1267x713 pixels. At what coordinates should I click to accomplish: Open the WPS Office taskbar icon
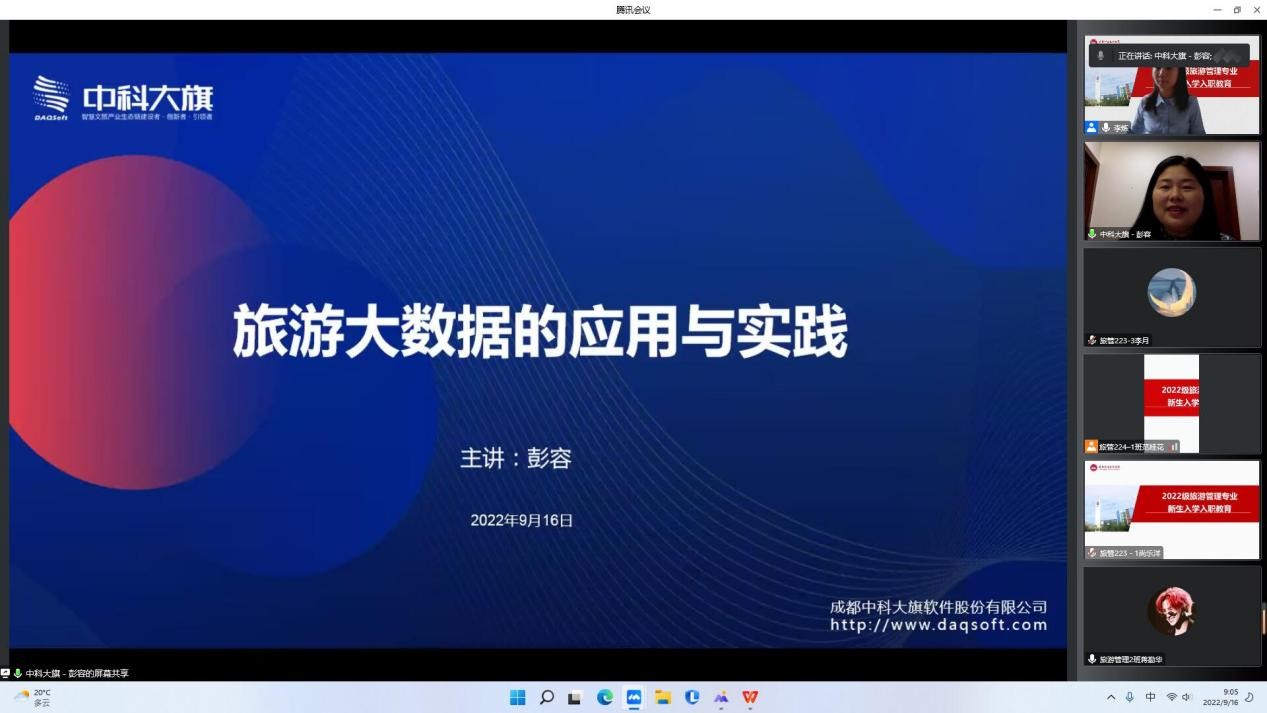click(750, 697)
